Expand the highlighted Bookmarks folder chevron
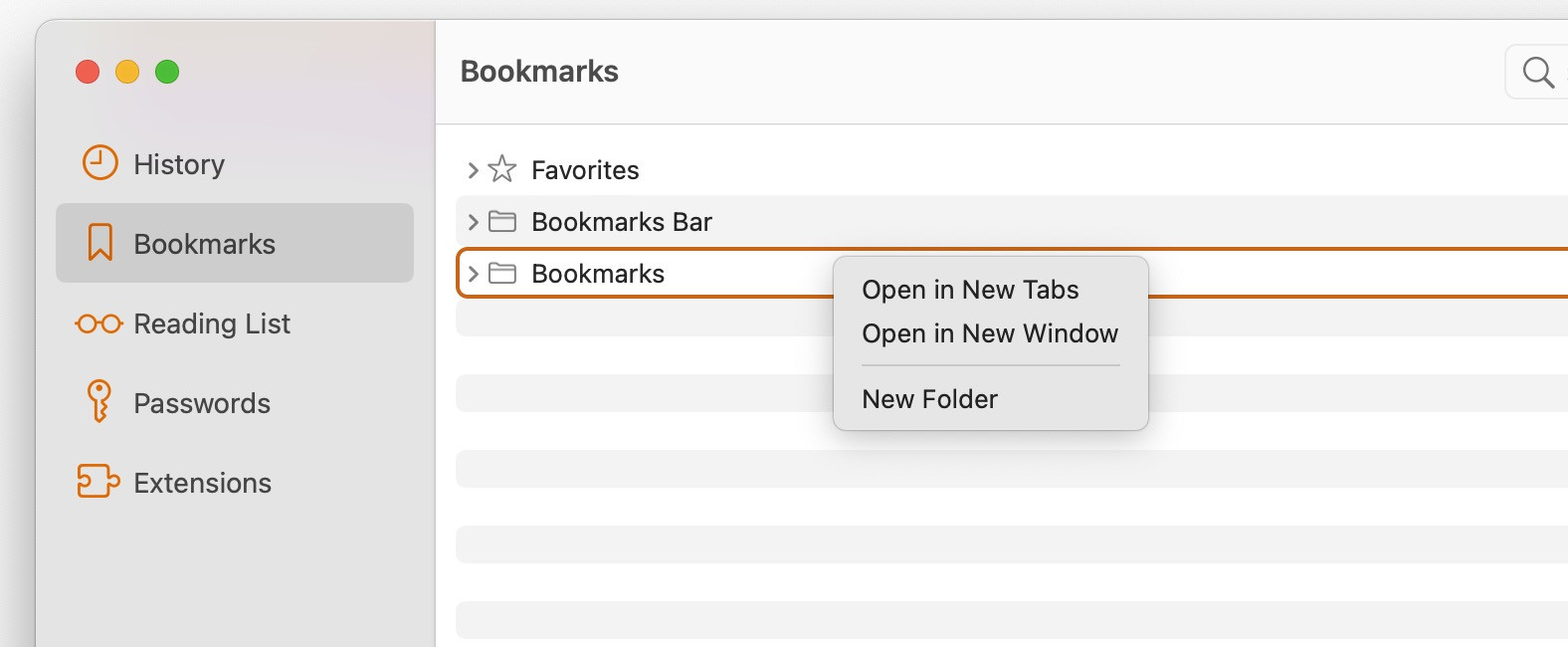The width and height of the screenshot is (1568, 647). 474,274
